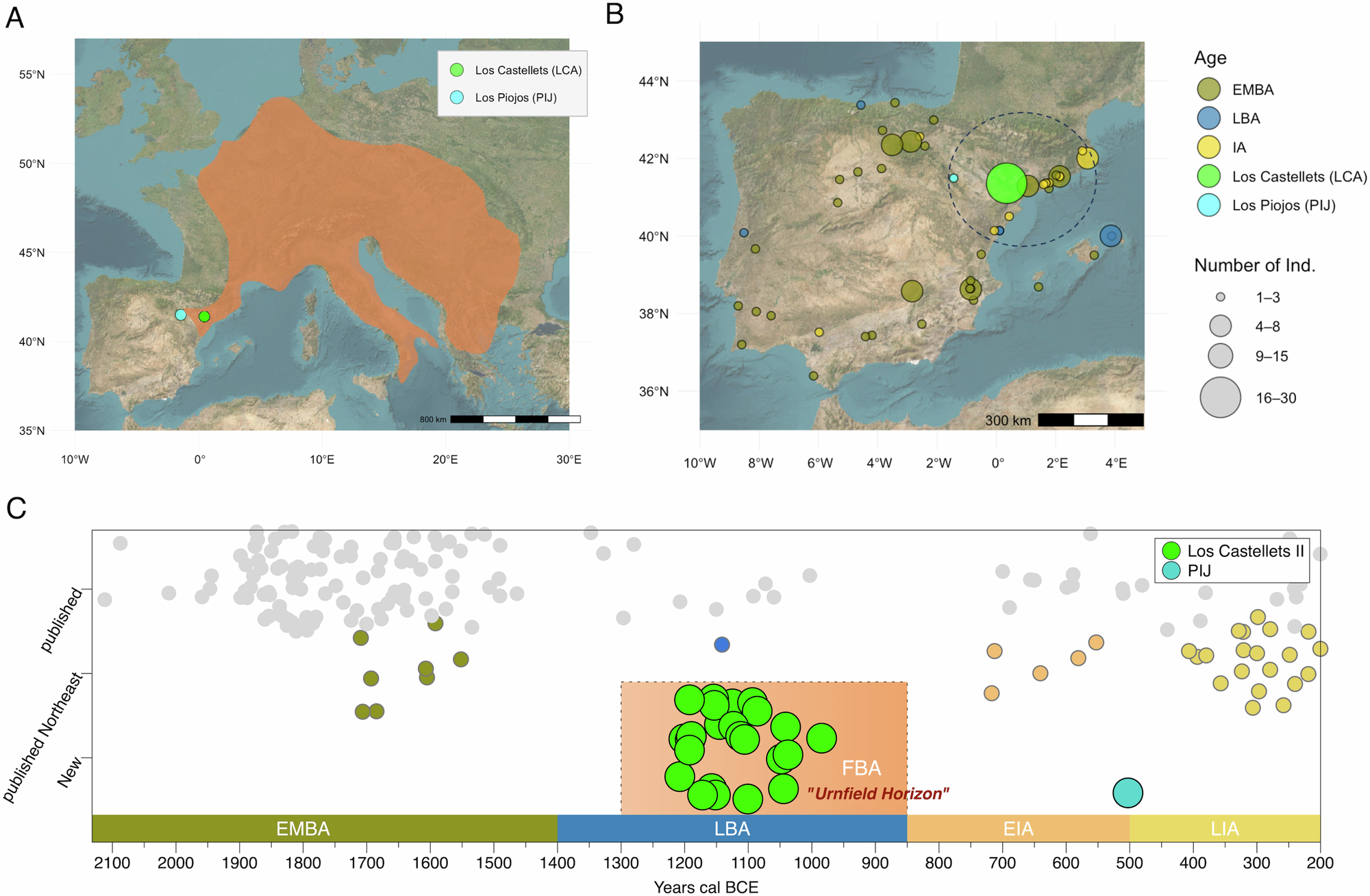Image resolution: width=1370 pixels, height=896 pixels.
Task: Click the cyan Los Piojos marker on map A
Action: (x=181, y=315)
